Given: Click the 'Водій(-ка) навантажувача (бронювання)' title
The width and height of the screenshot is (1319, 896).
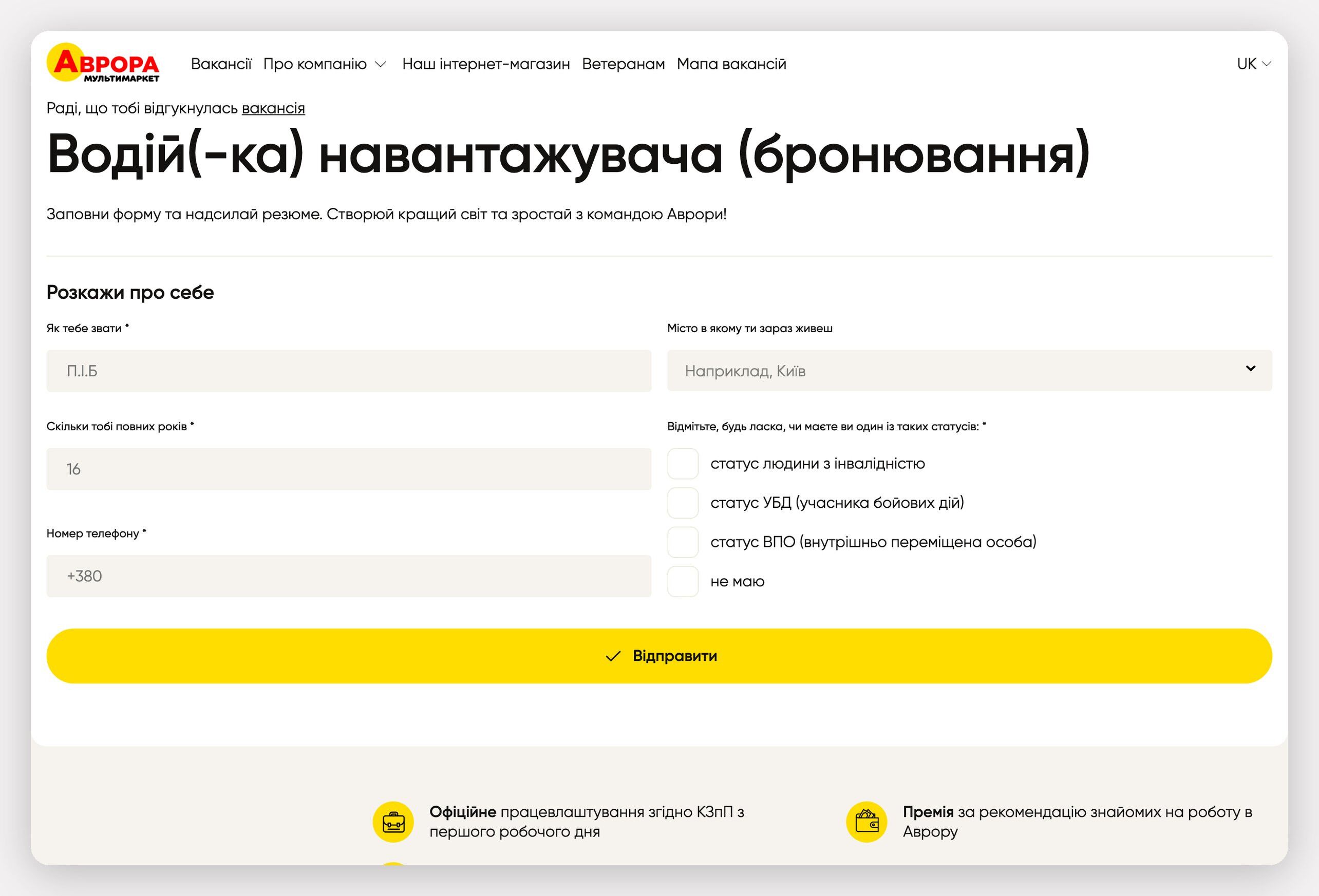Looking at the screenshot, I should pyautogui.click(x=568, y=155).
